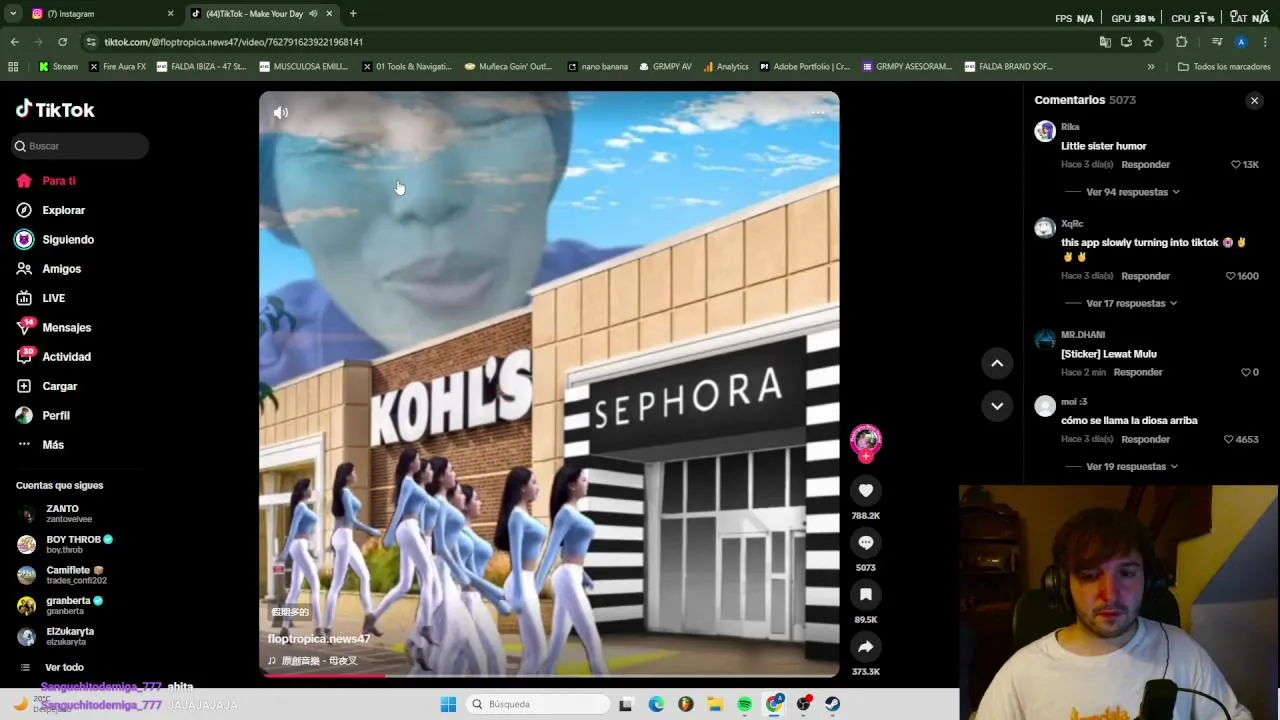The image size is (1280, 720).
Task: Reply to MR.DHANI's comment with Responder
Action: pos(1138,372)
